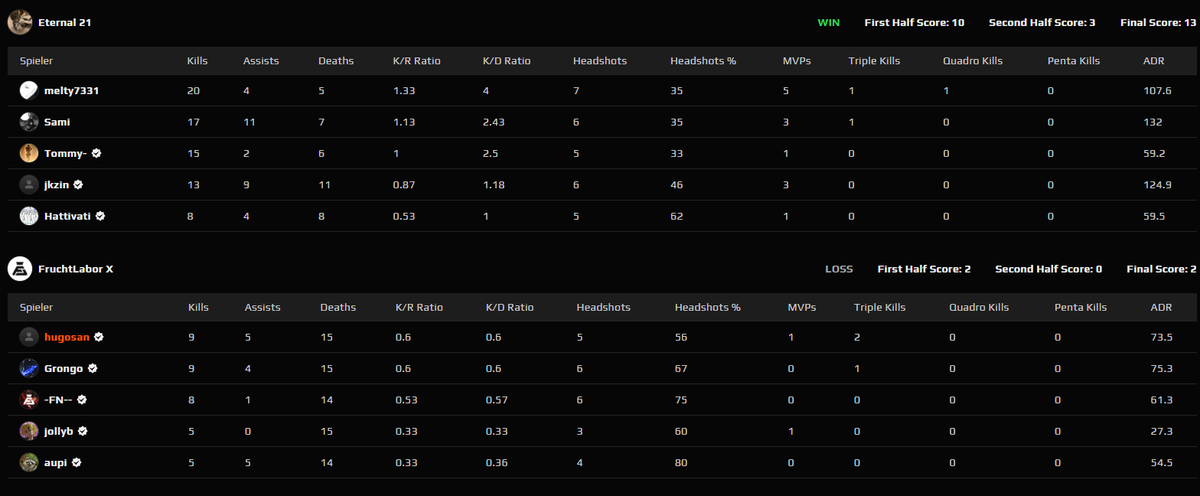Click the FruchtLabor X team name
This screenshot has height=496, width=1200.
point(75,268)
